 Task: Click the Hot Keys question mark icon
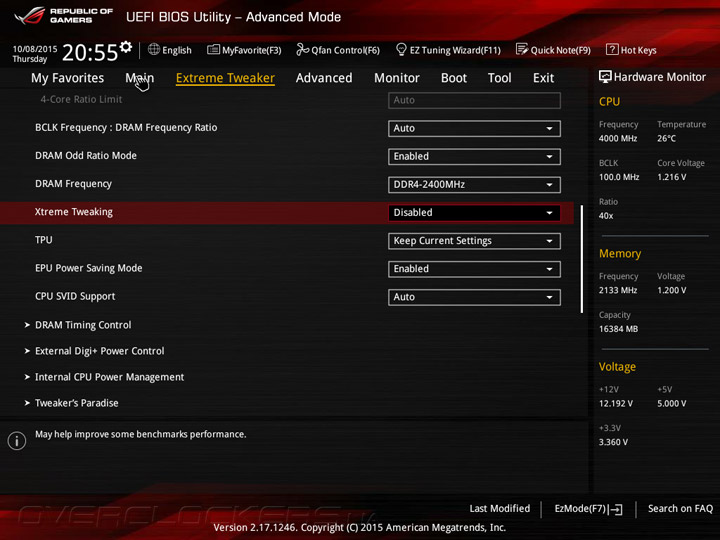click(x=612, y=49)
